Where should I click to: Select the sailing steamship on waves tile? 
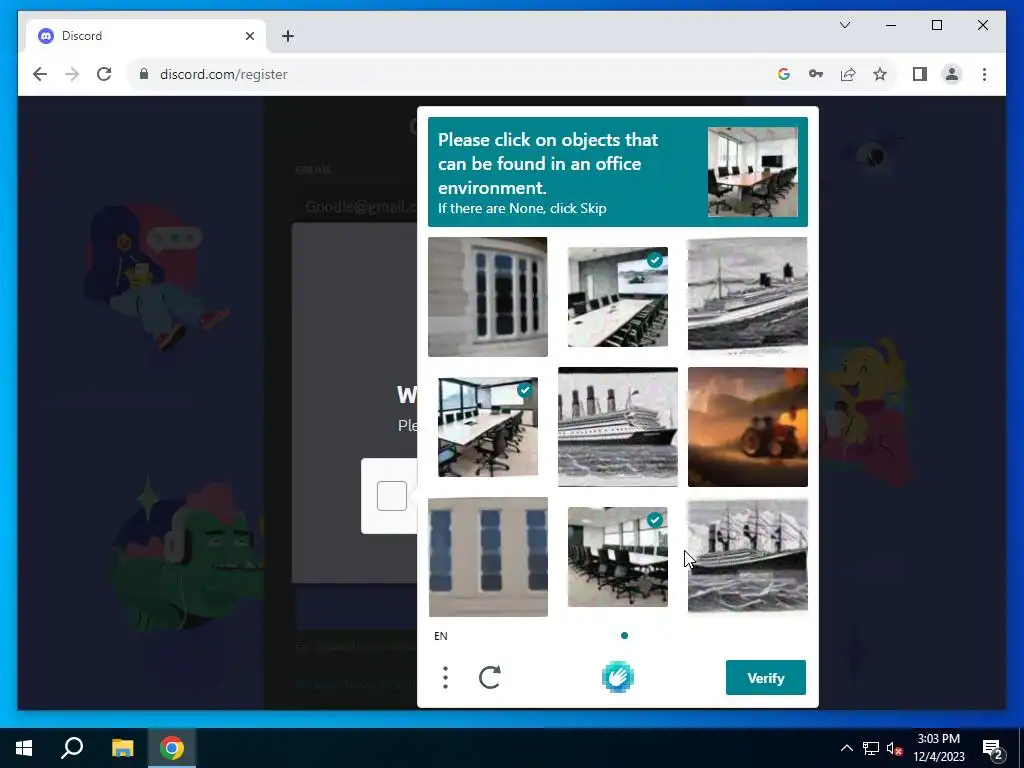pyautogui.click(x=748, y=556)
